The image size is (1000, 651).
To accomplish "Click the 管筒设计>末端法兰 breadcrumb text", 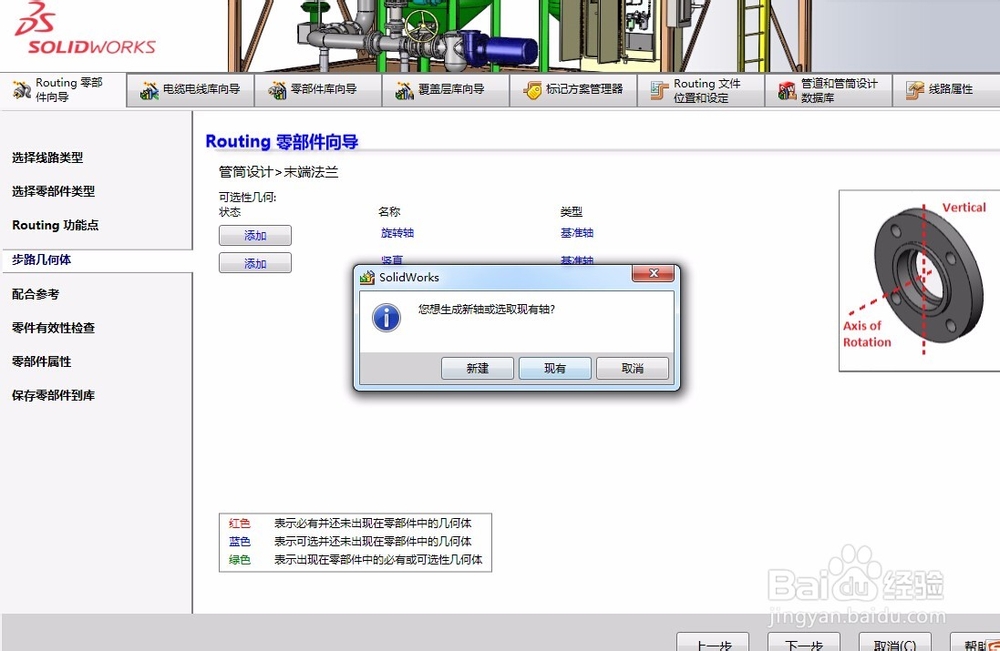I will tap(279, 172).
